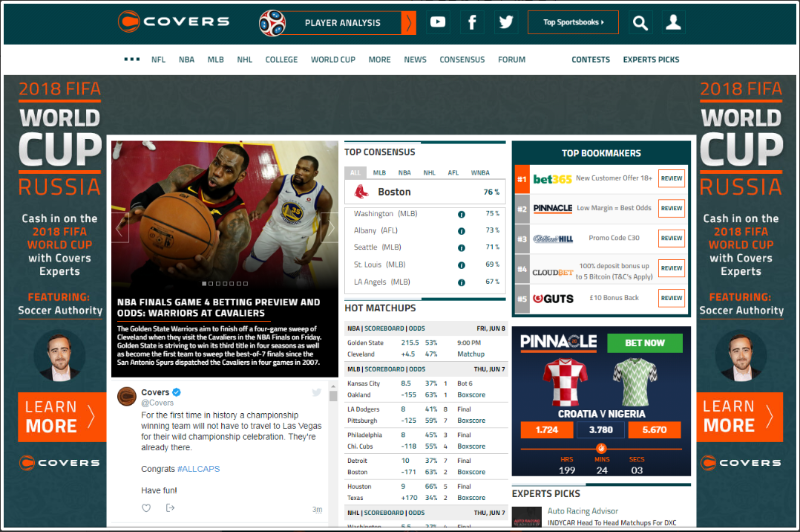Open the Covers Twitter icon in header
This screenshot has width=800, height=532.
point(506,22)
